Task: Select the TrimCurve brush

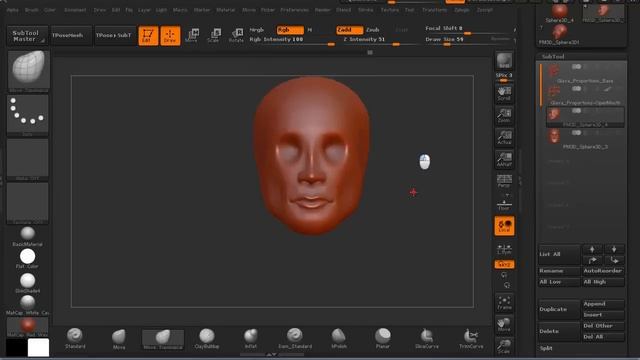Action: pyautogui.click(x=471, y=339)
